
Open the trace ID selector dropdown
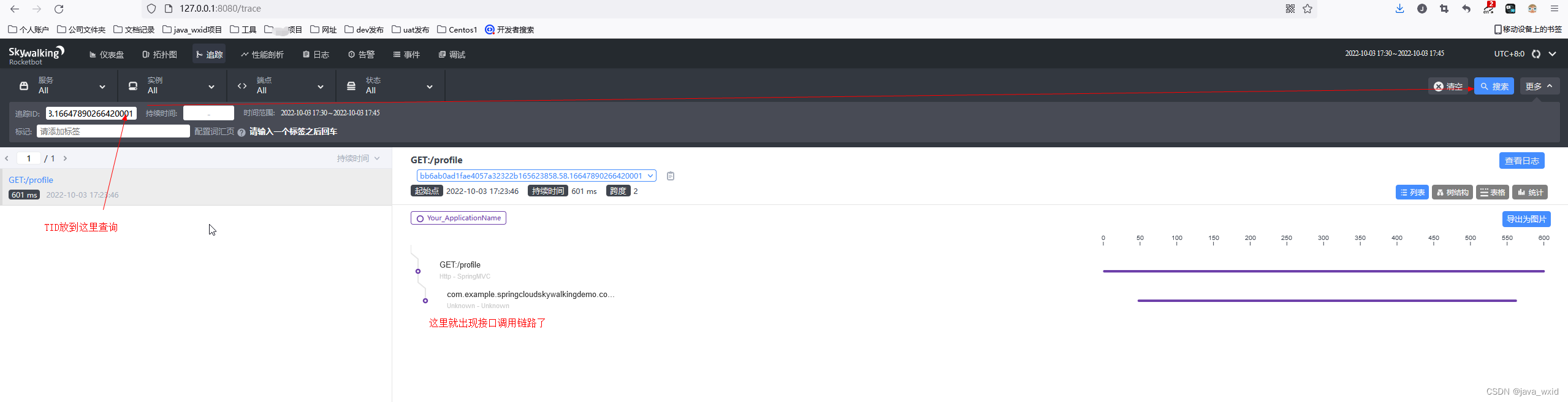pyautogui.click(x=536, y=176)
